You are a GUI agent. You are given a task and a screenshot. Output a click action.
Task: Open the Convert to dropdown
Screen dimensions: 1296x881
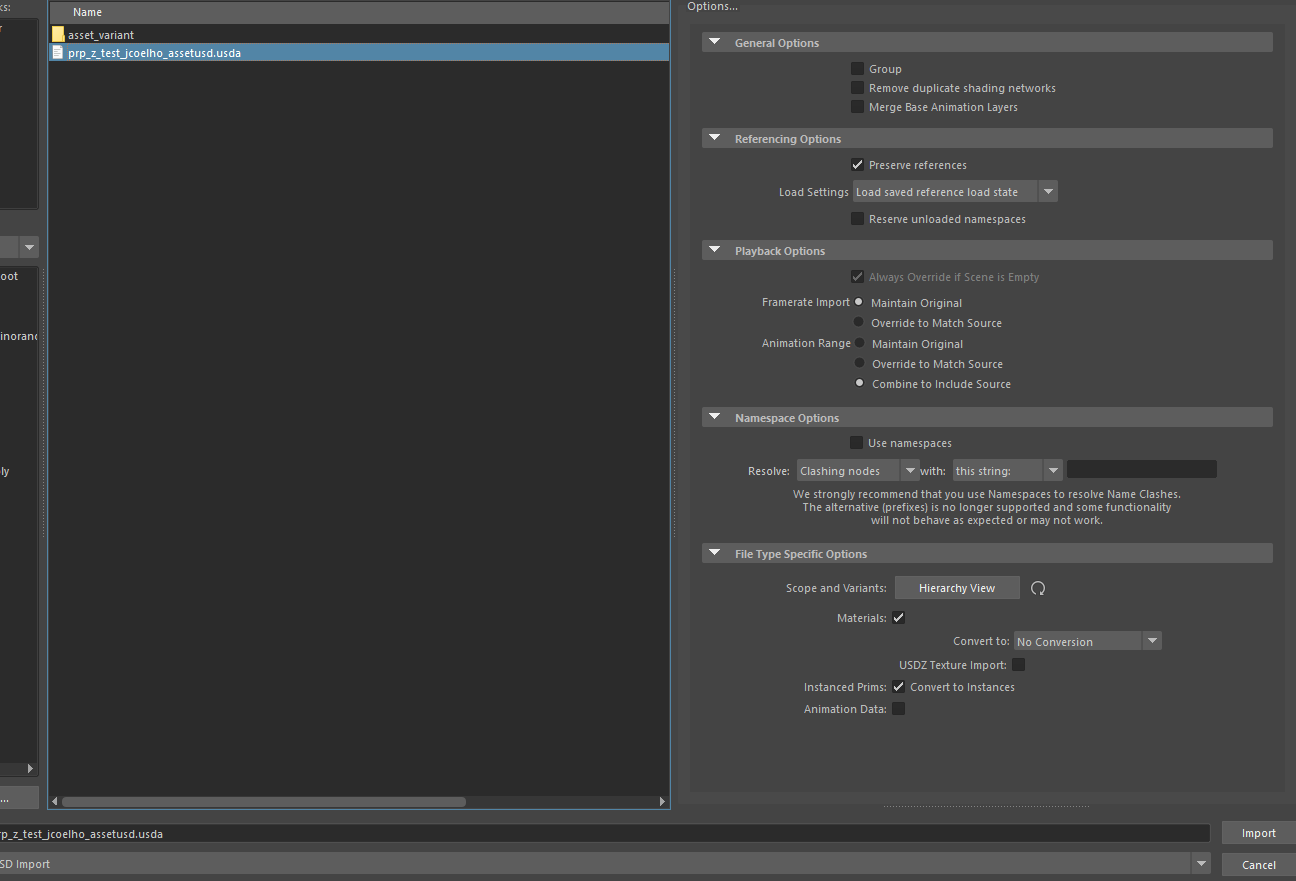(1152, 640)
